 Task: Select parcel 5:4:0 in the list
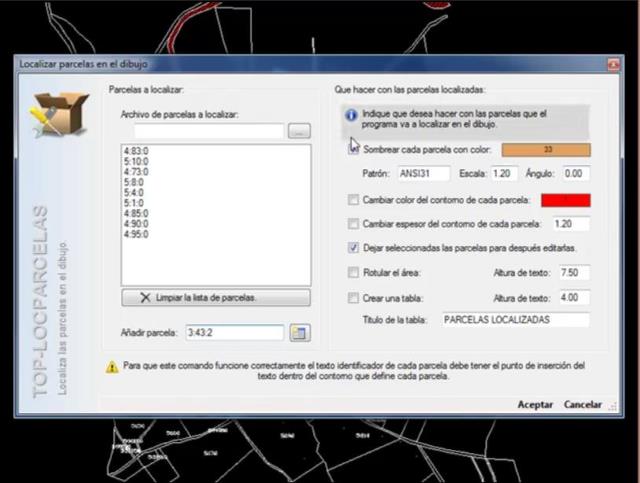pos(134,193)
